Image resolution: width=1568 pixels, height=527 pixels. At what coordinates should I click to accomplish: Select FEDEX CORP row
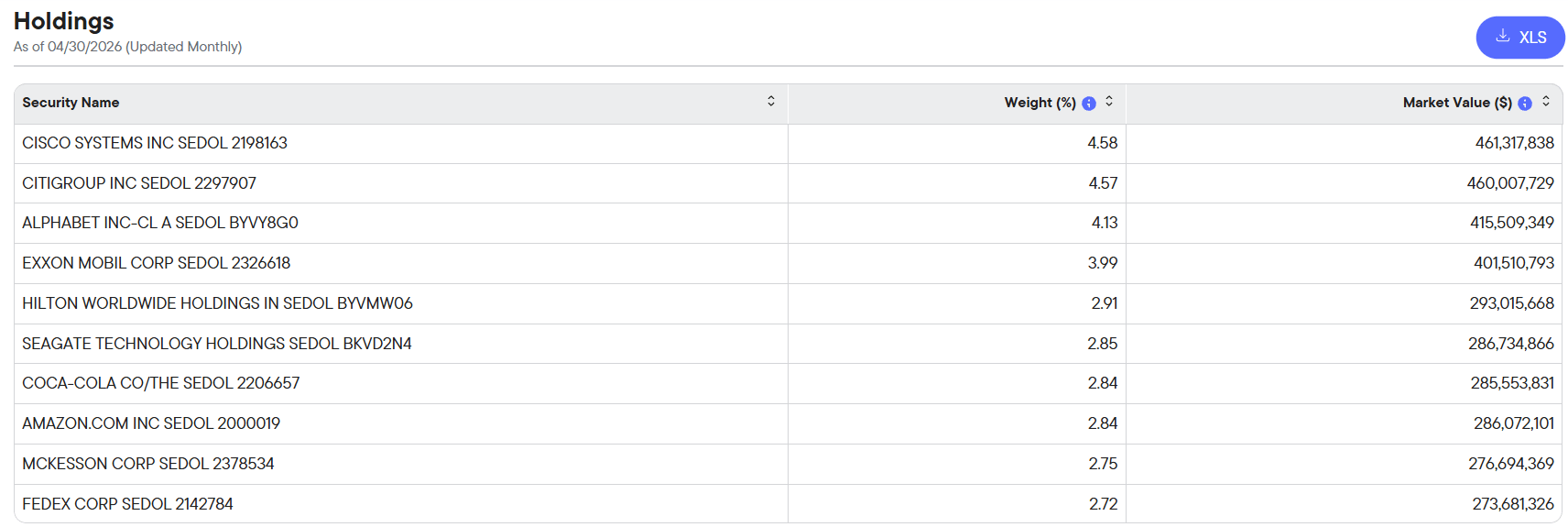(788, 504)
